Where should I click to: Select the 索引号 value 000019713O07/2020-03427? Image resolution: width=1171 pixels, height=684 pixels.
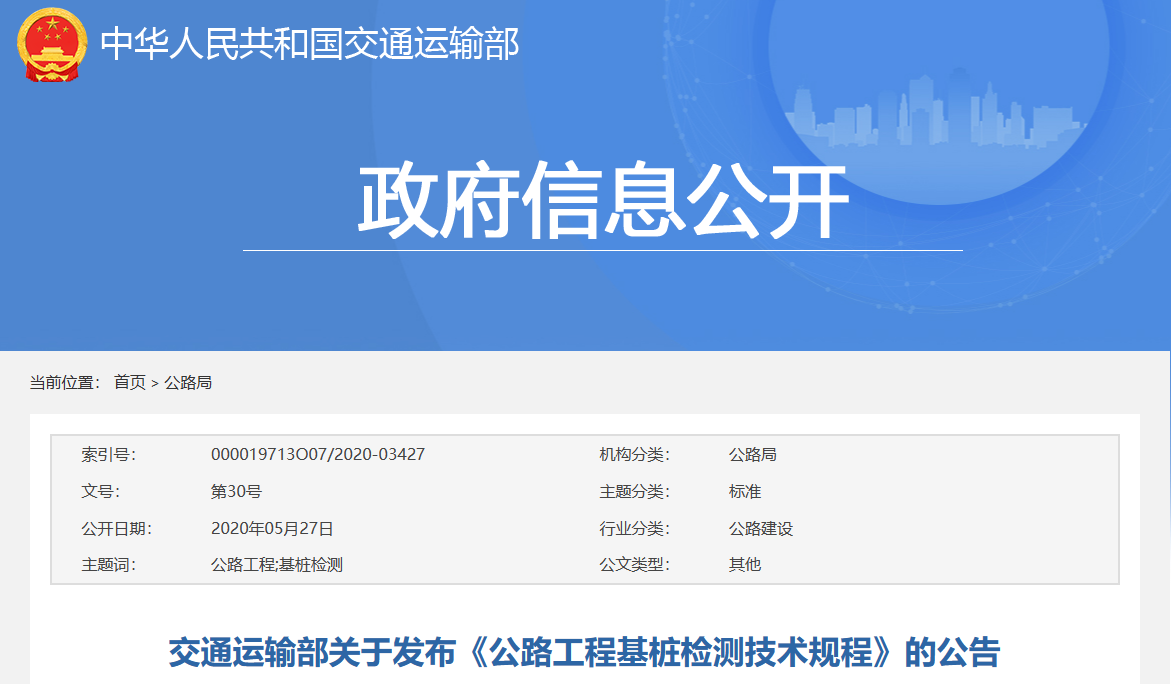tap(317, 454)
